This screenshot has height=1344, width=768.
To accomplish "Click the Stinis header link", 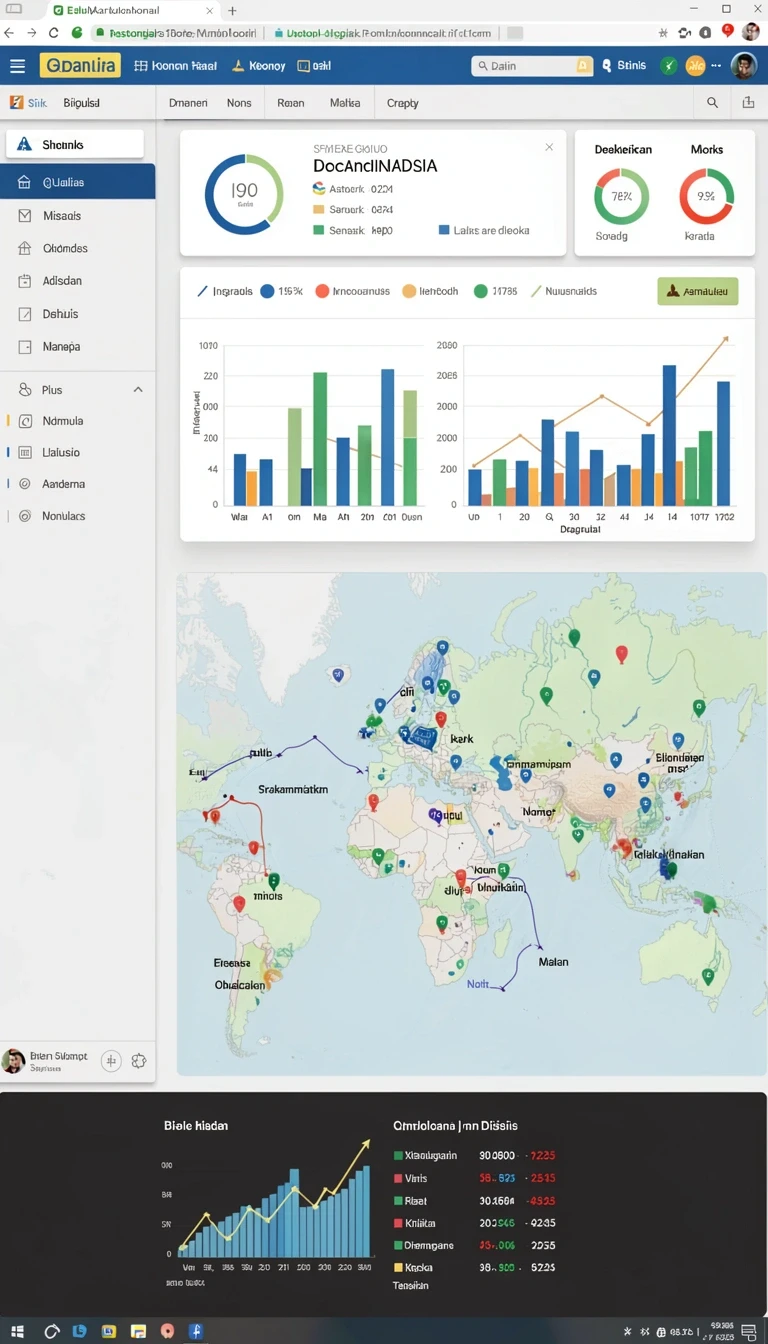I will pos(624,66).
